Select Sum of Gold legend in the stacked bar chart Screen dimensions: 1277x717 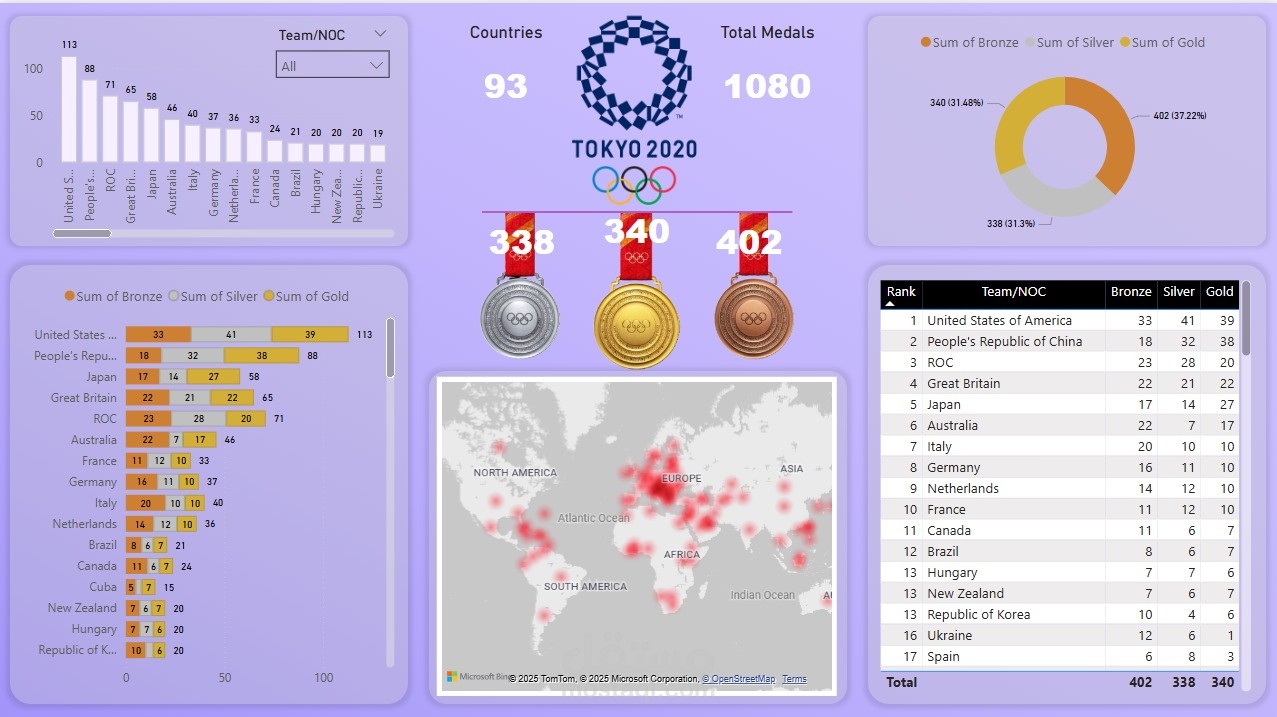point(306,296)
